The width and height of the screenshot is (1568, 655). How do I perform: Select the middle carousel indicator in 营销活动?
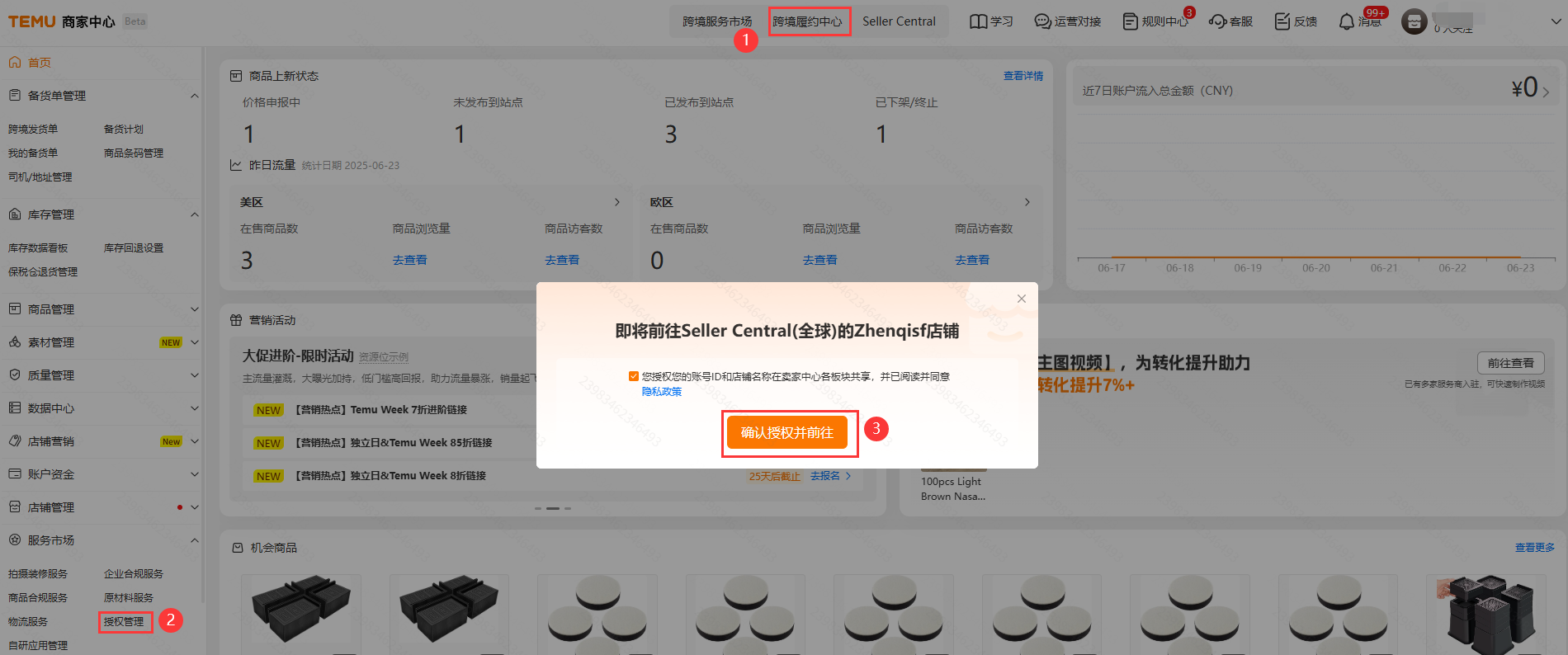click(553, 508)
